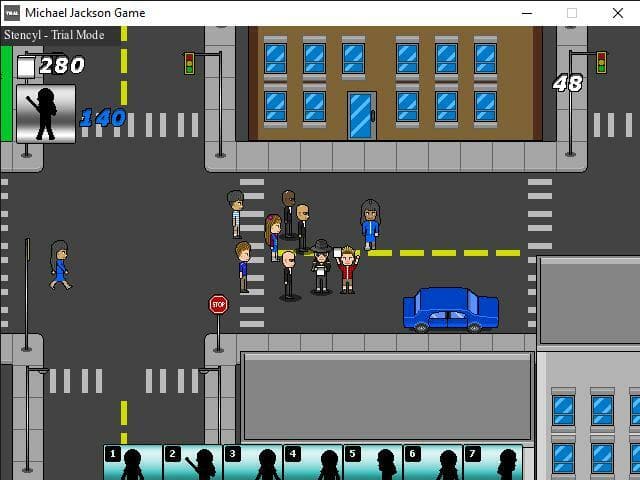Click the 280 score counter
This screenshot has width=640, height=480.
pyautogui.click(x=62, y=65)
